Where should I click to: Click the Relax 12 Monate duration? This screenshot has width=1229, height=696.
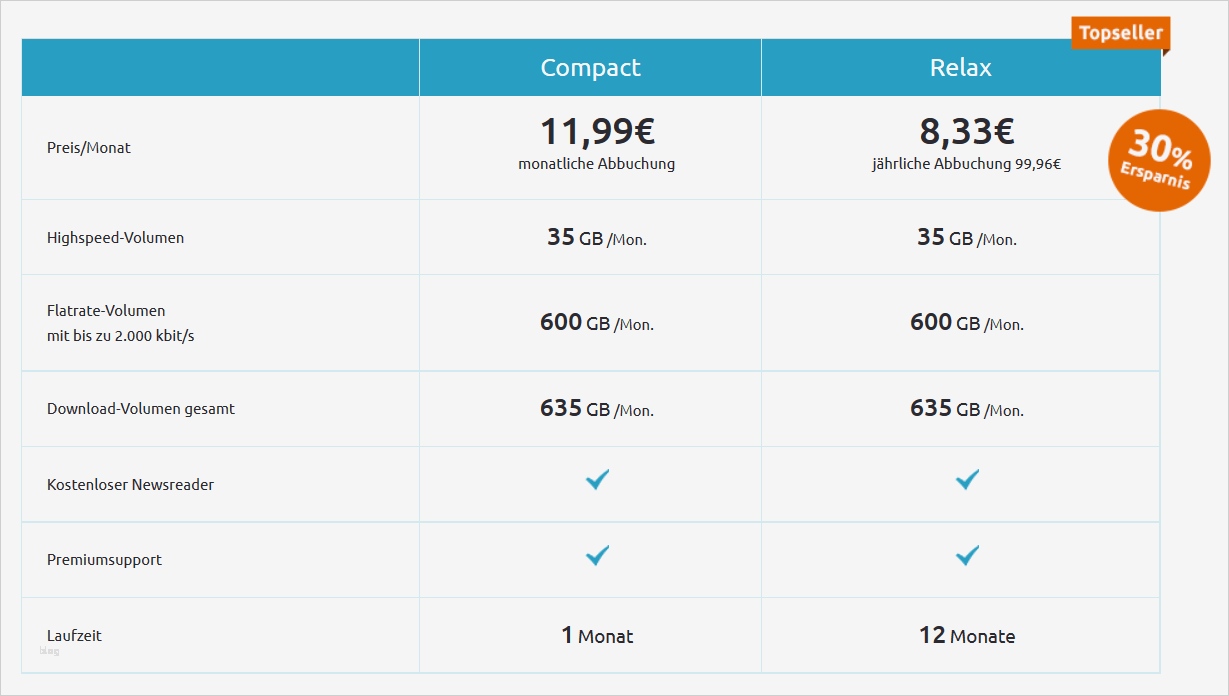(x=967, y=636)
